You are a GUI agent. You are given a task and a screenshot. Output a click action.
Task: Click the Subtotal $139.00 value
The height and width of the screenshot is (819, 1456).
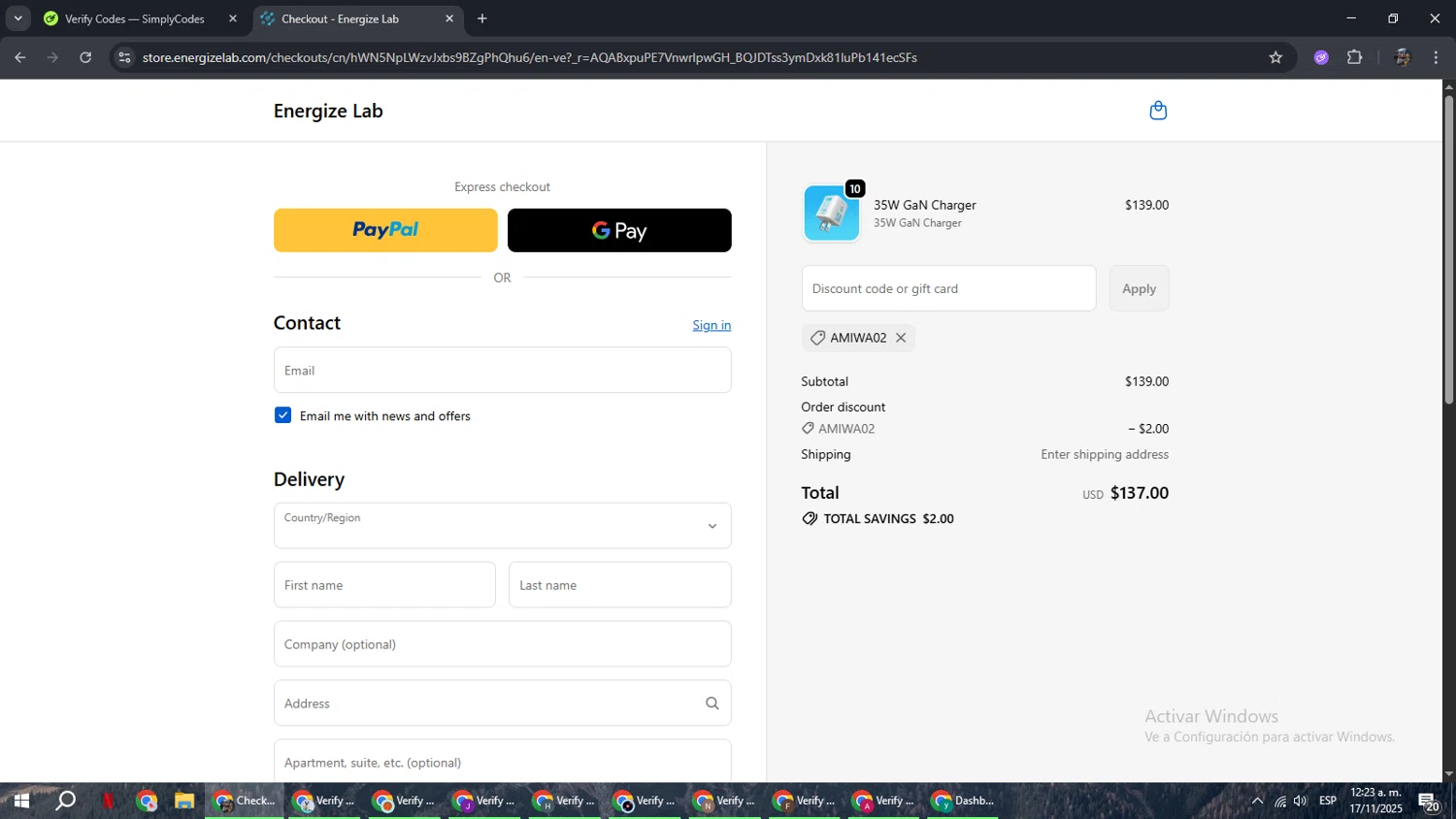tap(1146, 381)
